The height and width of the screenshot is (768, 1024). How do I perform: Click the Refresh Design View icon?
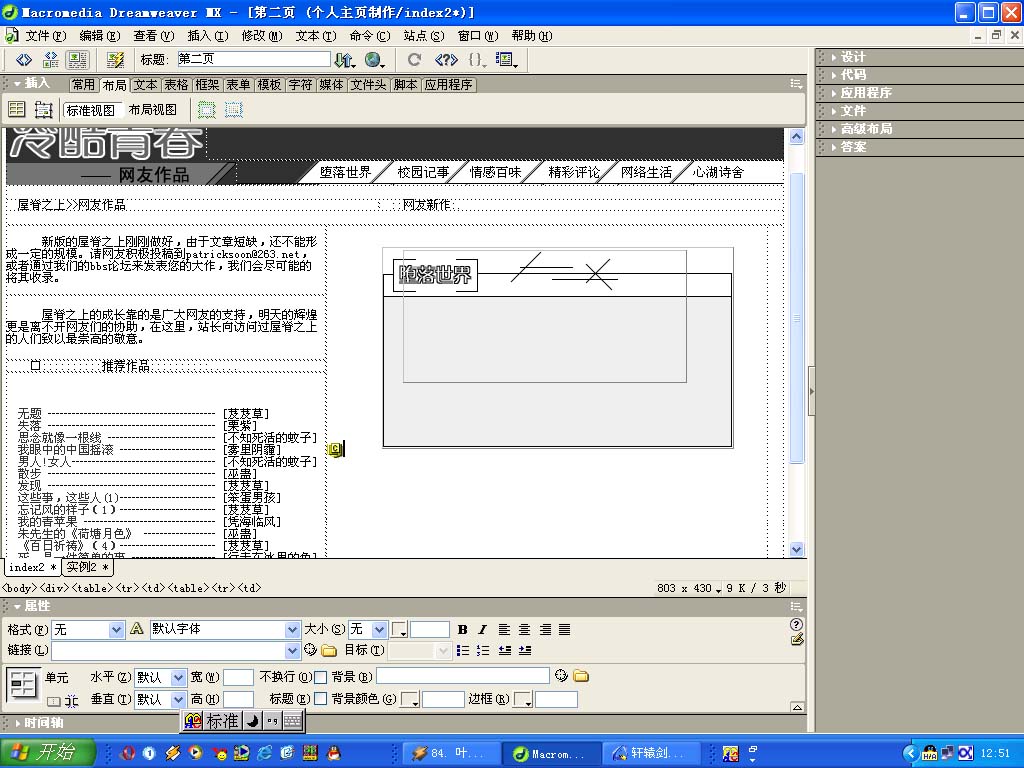[414, 60]
